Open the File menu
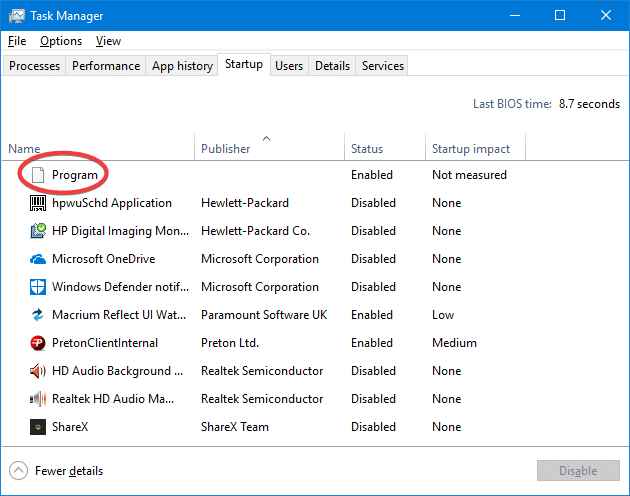 (17, 41)
